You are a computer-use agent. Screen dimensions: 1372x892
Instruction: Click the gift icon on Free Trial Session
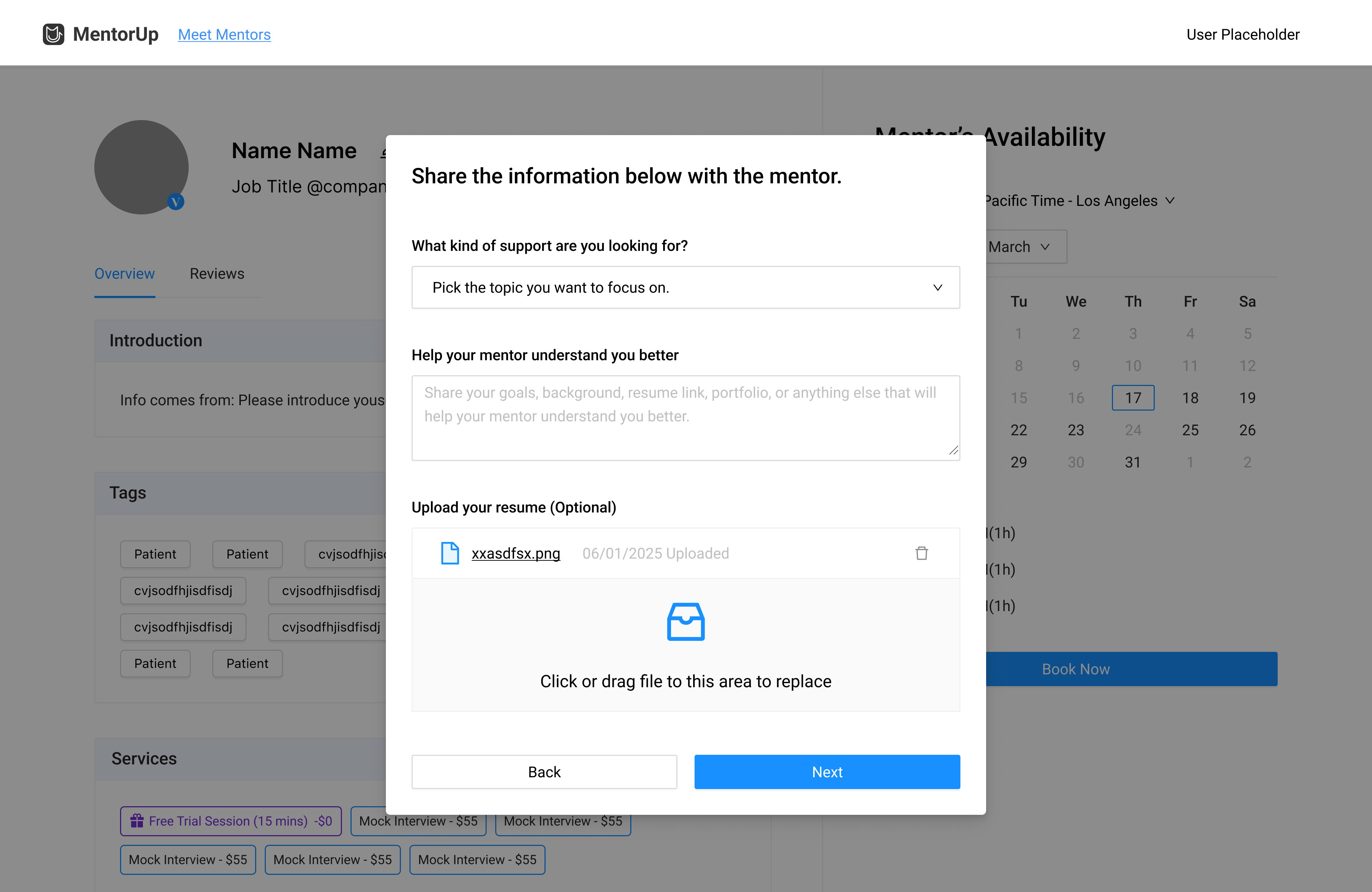137,821
